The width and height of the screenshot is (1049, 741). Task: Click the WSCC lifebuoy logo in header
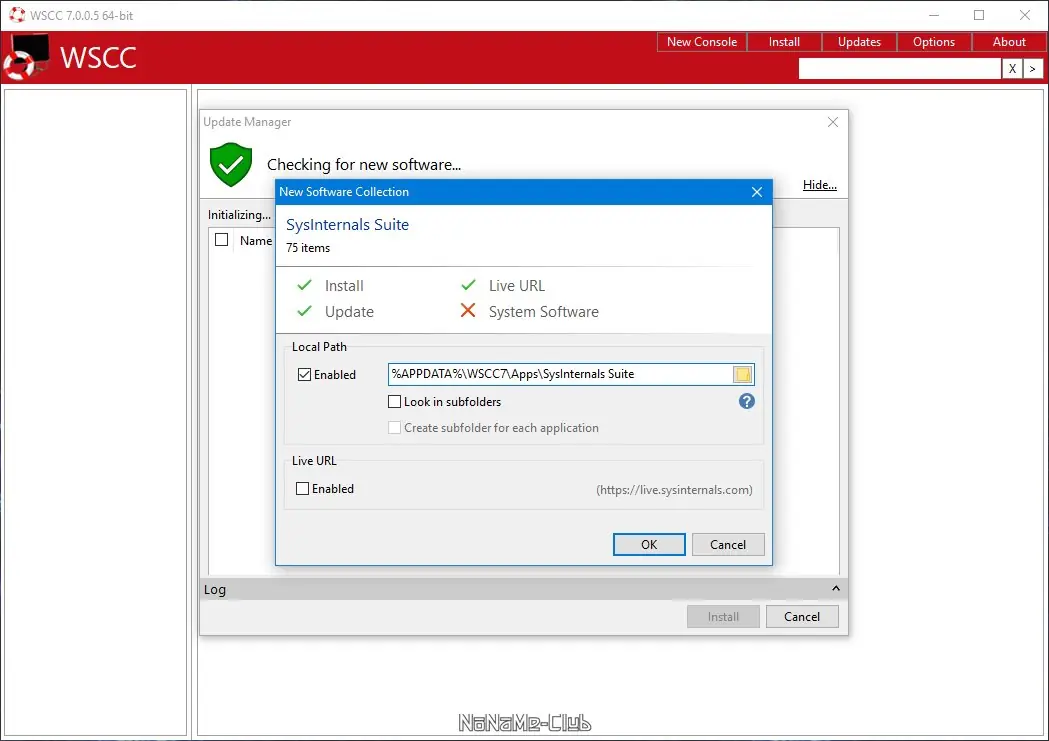27,58
